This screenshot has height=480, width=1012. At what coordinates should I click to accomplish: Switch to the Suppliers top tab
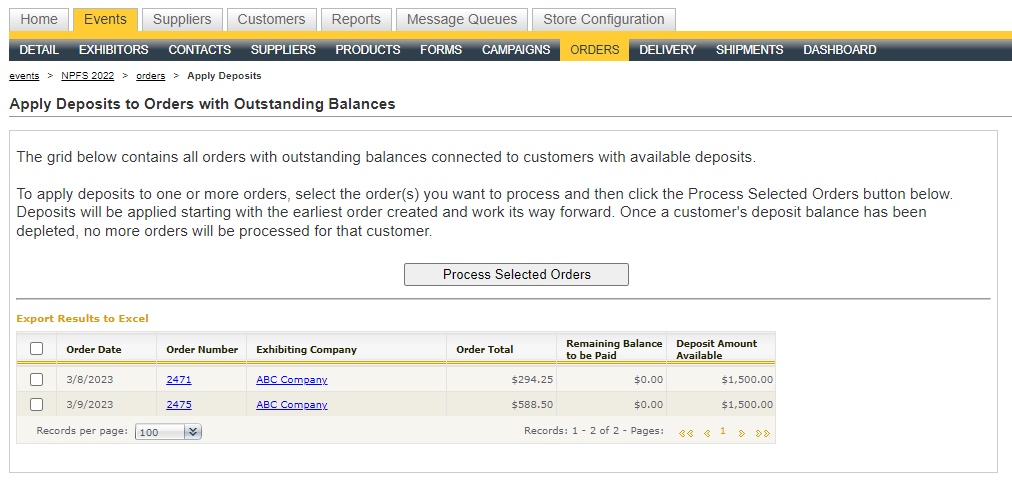[182, 19]
